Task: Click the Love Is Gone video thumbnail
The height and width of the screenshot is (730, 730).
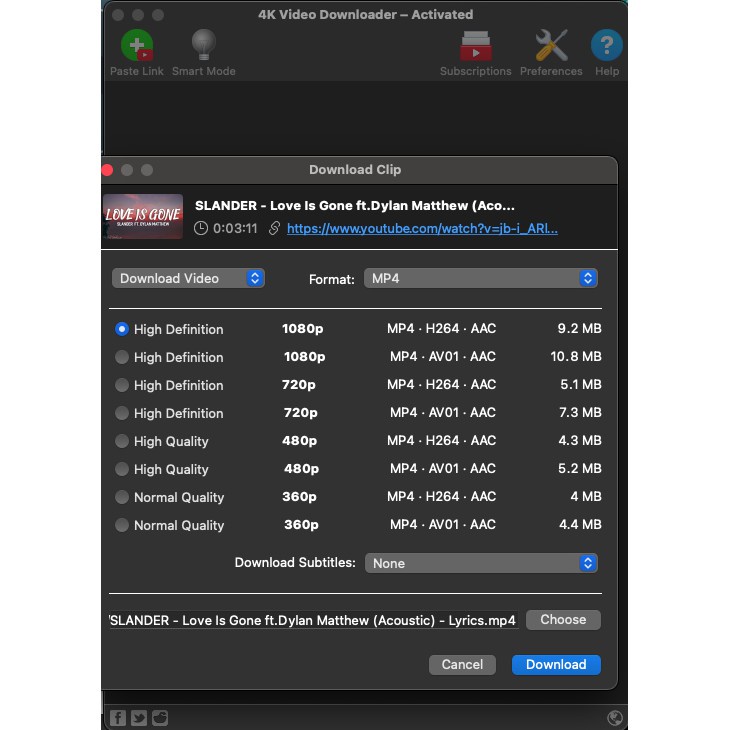Action: coord(143,216)
